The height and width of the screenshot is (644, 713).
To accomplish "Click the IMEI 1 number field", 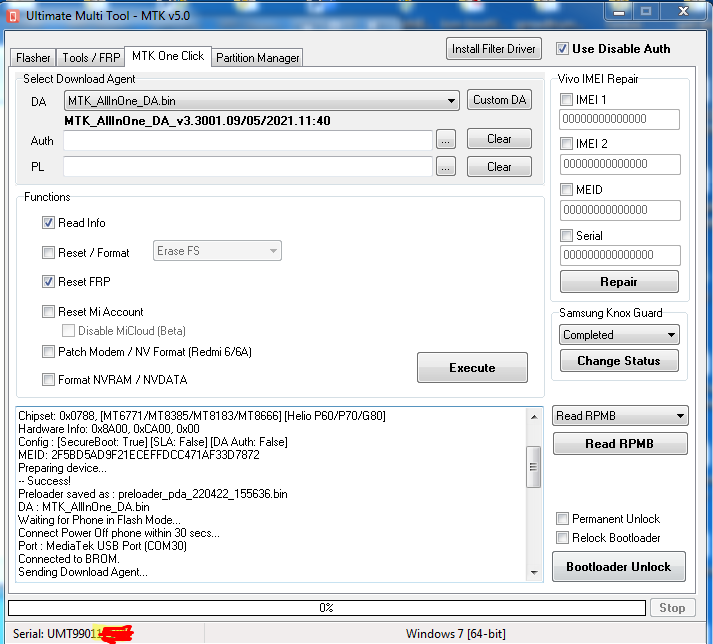I will [x=619, y=119].
